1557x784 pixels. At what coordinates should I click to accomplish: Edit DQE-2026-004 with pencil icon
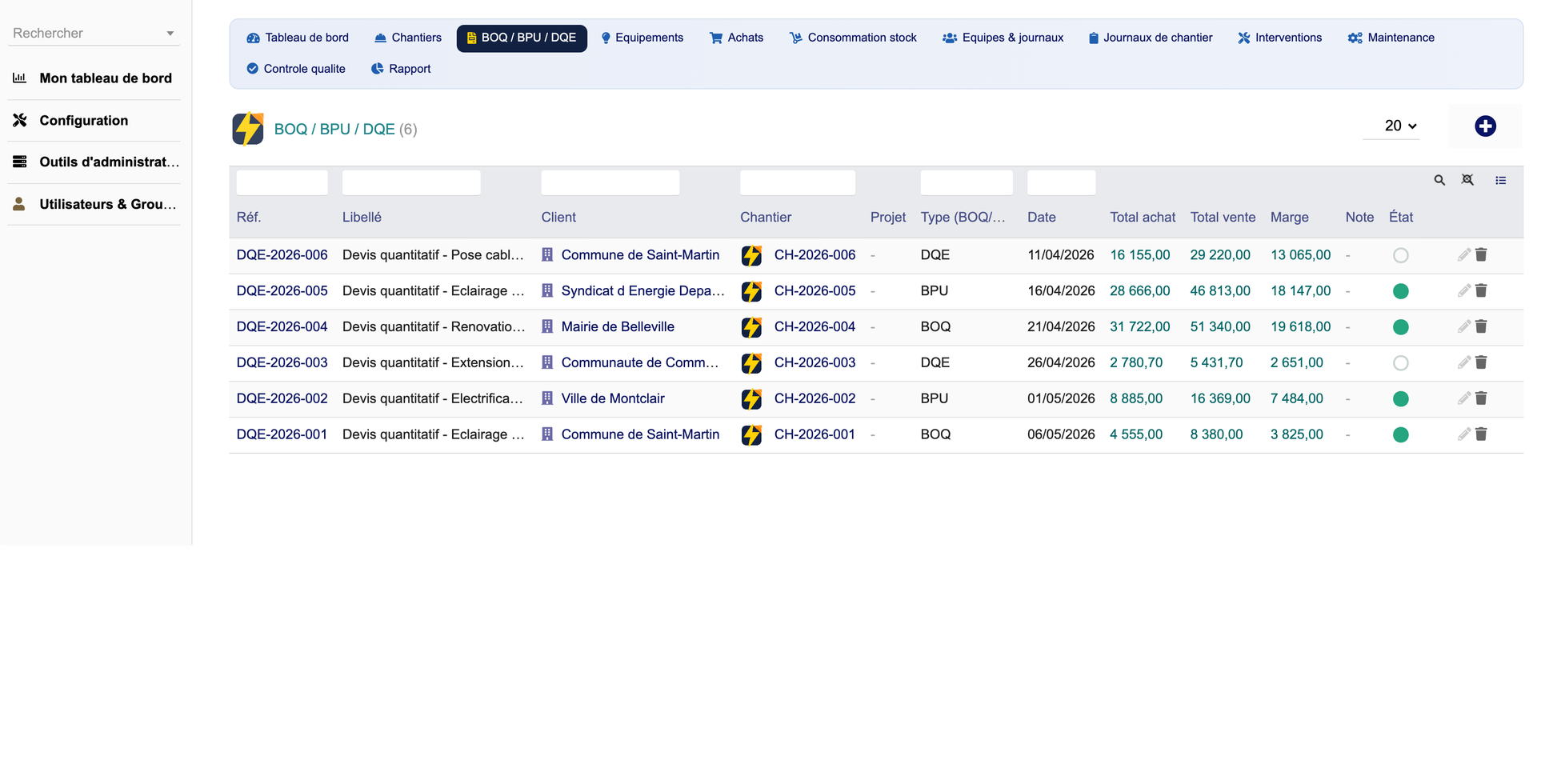point(1463,327)
